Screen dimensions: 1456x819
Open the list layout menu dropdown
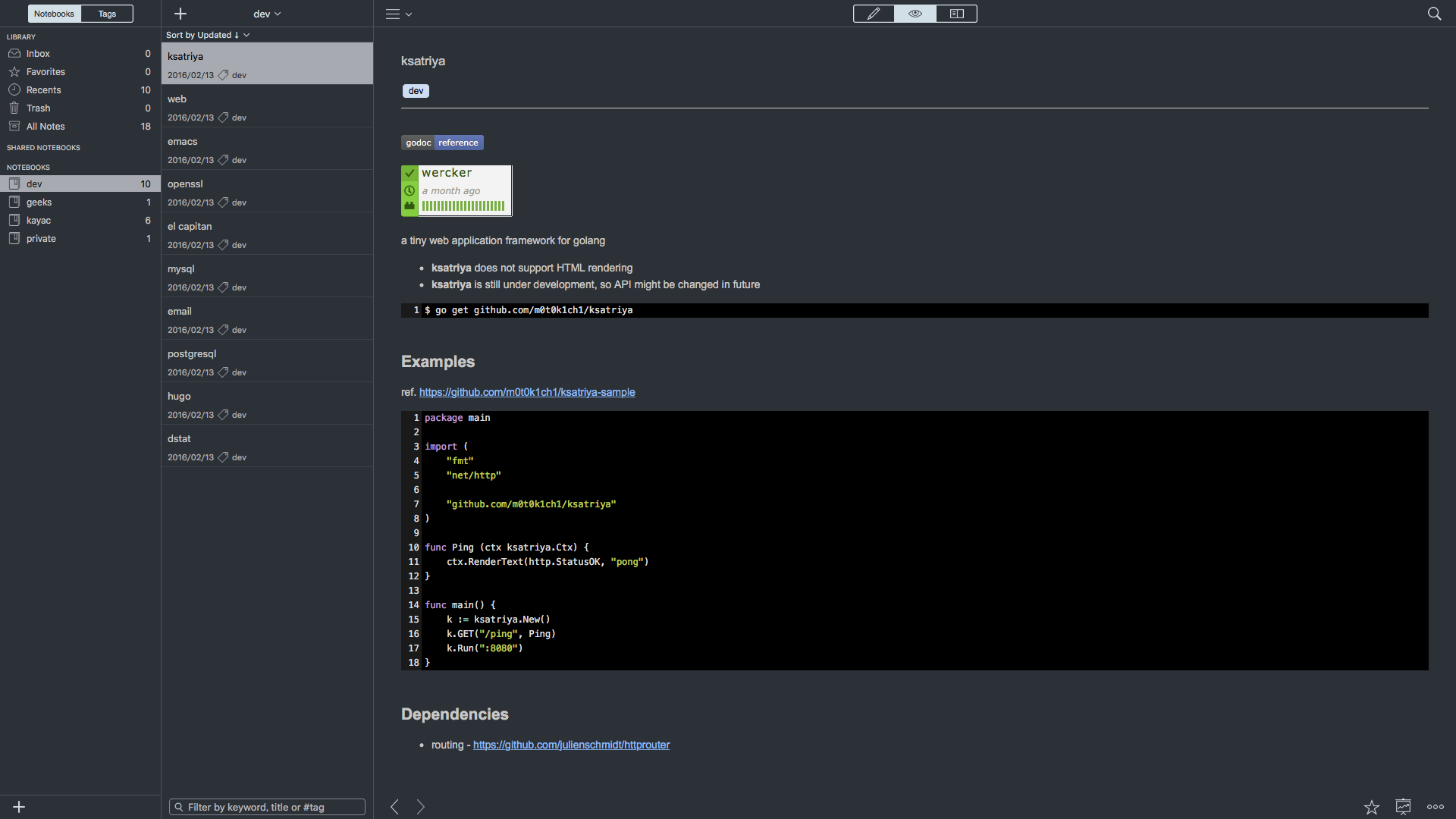[x=398, y=14]
